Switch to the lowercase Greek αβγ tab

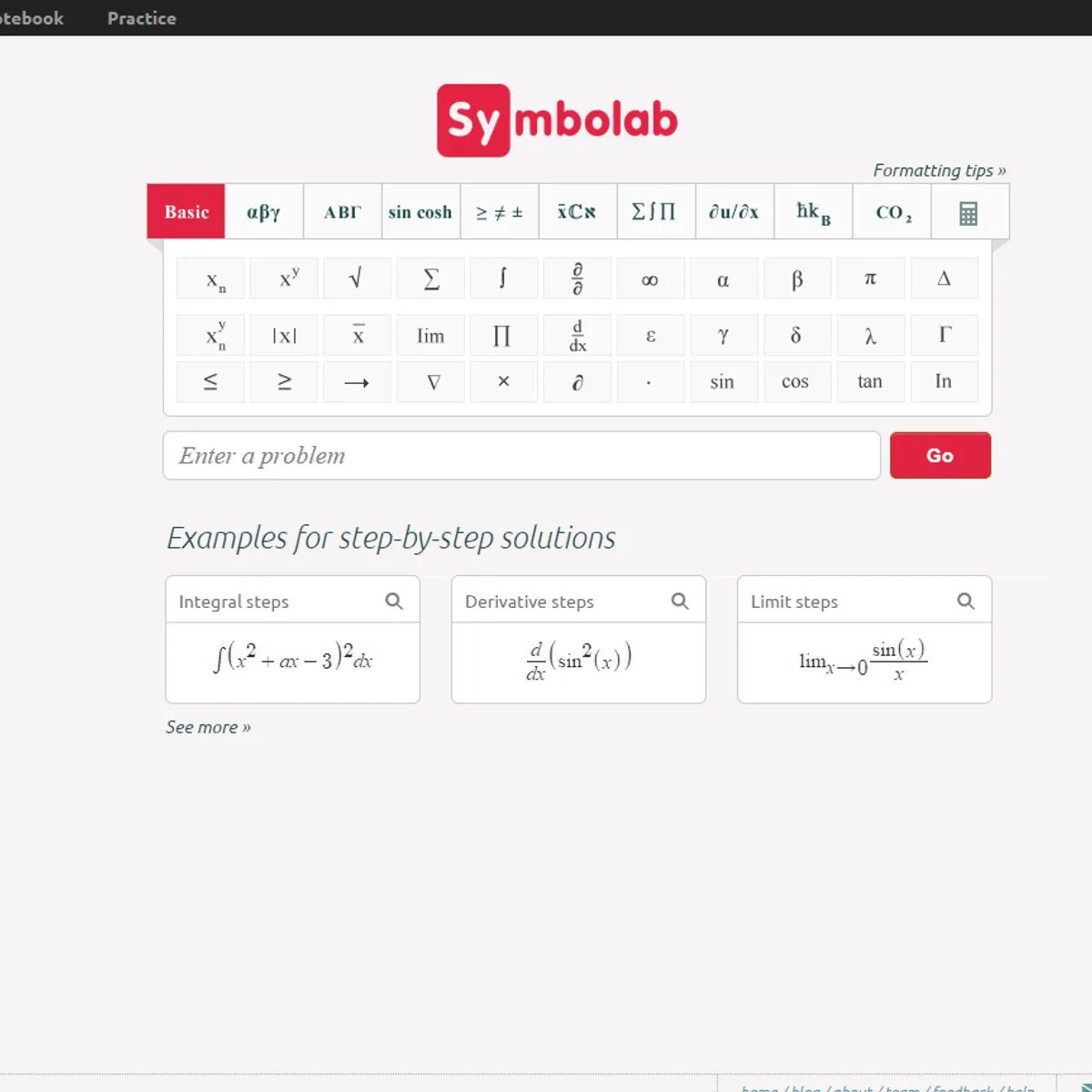click(264, 212)
